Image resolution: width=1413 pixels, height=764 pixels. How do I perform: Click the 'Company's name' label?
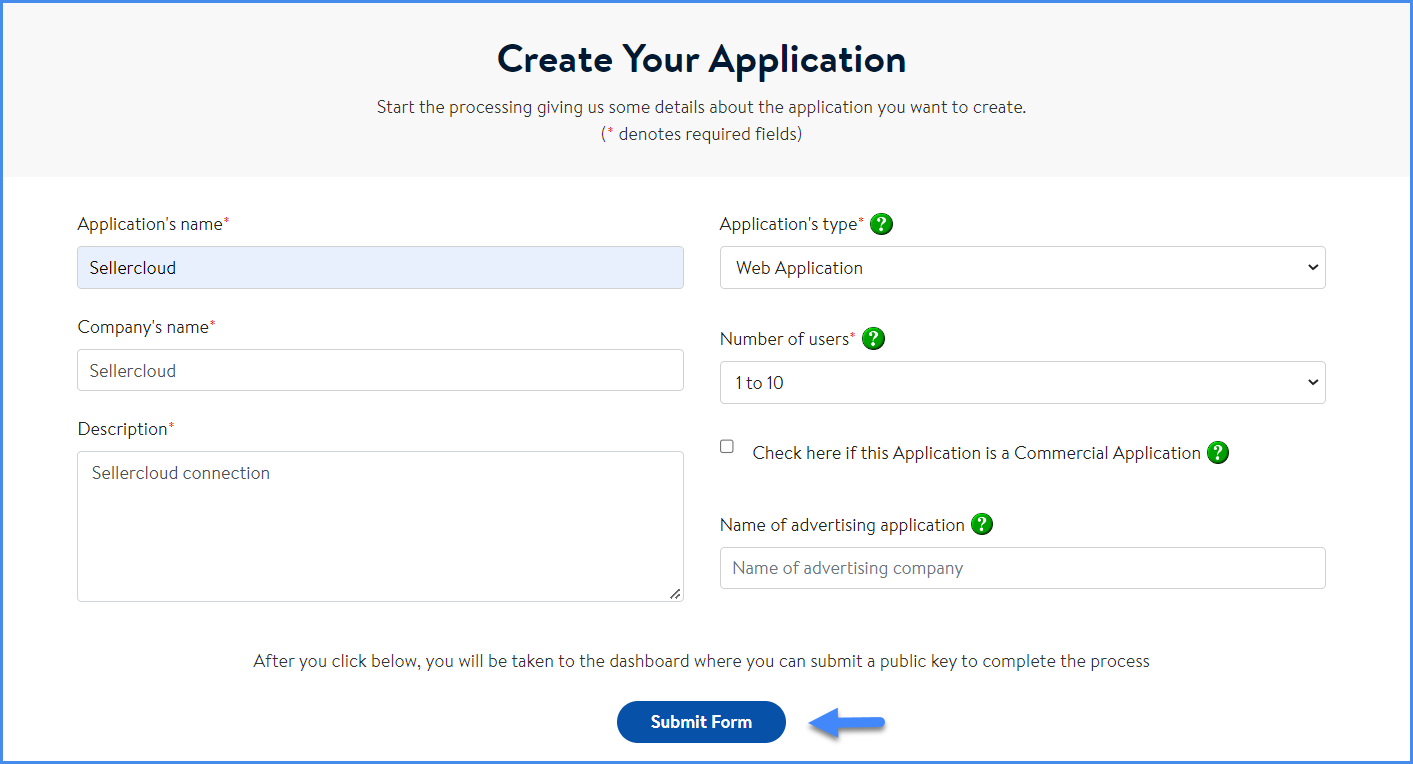pyautogui.click(x=146, y=327)
